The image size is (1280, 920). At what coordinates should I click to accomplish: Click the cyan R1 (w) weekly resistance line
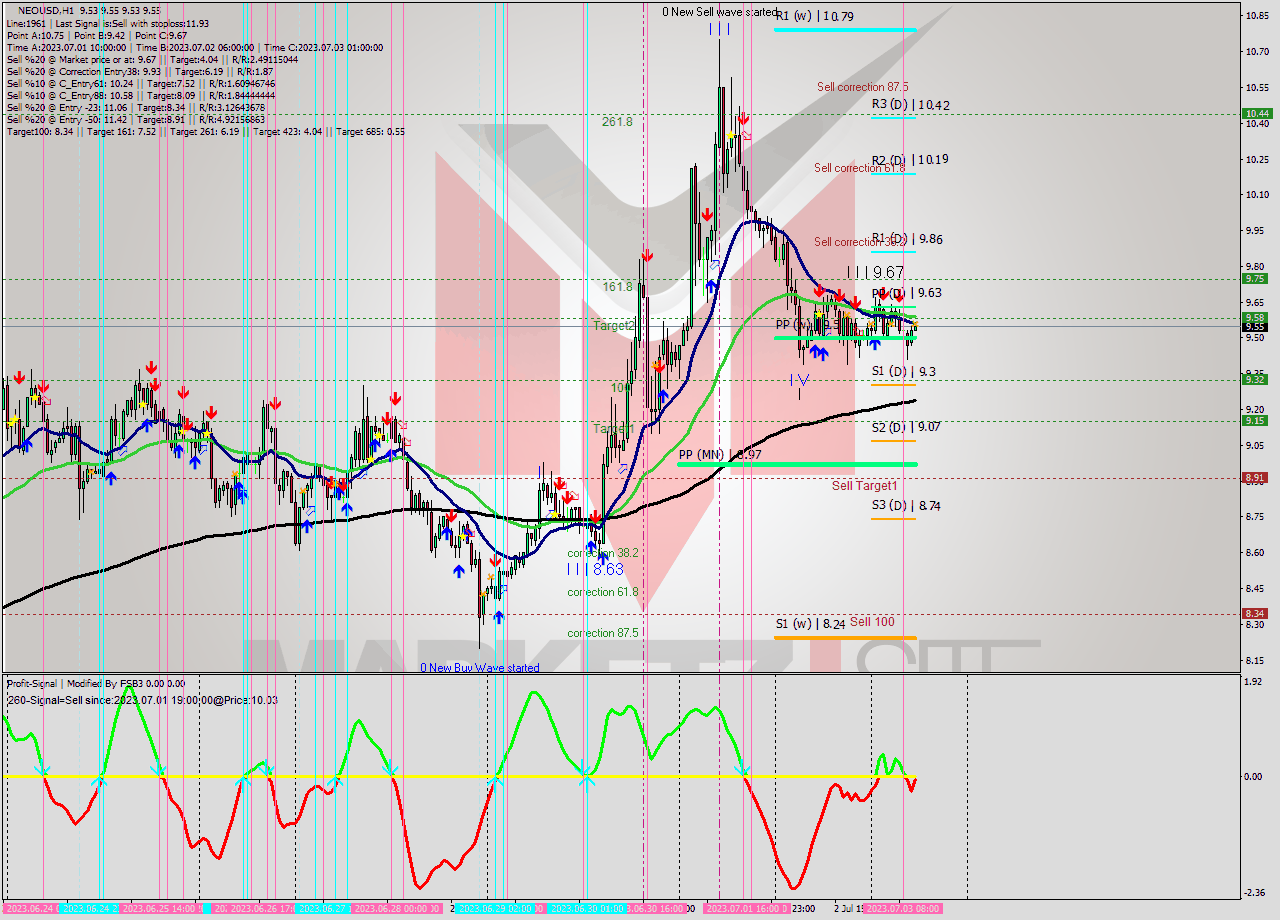click(x=845, y=29)
